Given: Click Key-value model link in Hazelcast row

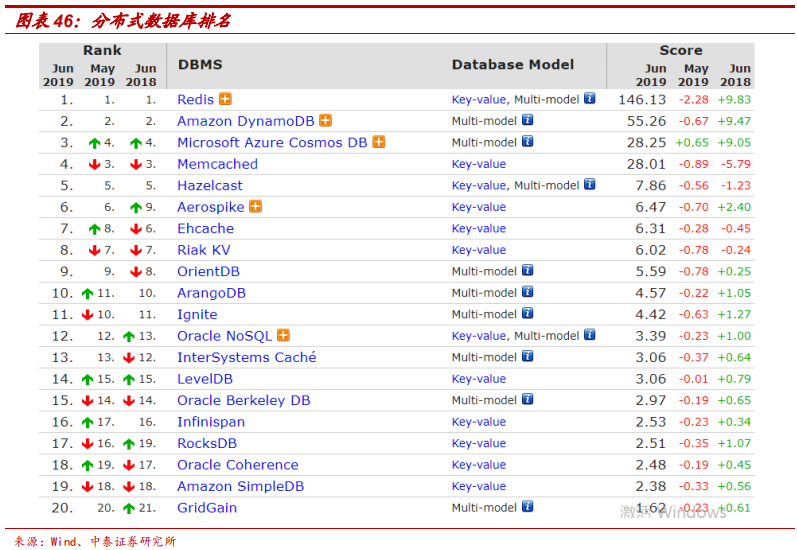Looking at the screenshot, I should point(479,186).
